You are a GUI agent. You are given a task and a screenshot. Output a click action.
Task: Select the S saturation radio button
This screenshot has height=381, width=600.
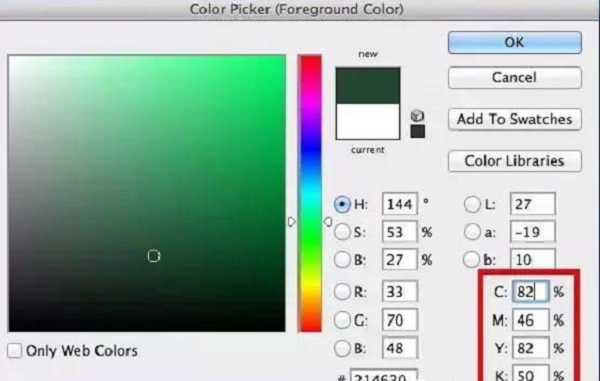coord(342,232)
